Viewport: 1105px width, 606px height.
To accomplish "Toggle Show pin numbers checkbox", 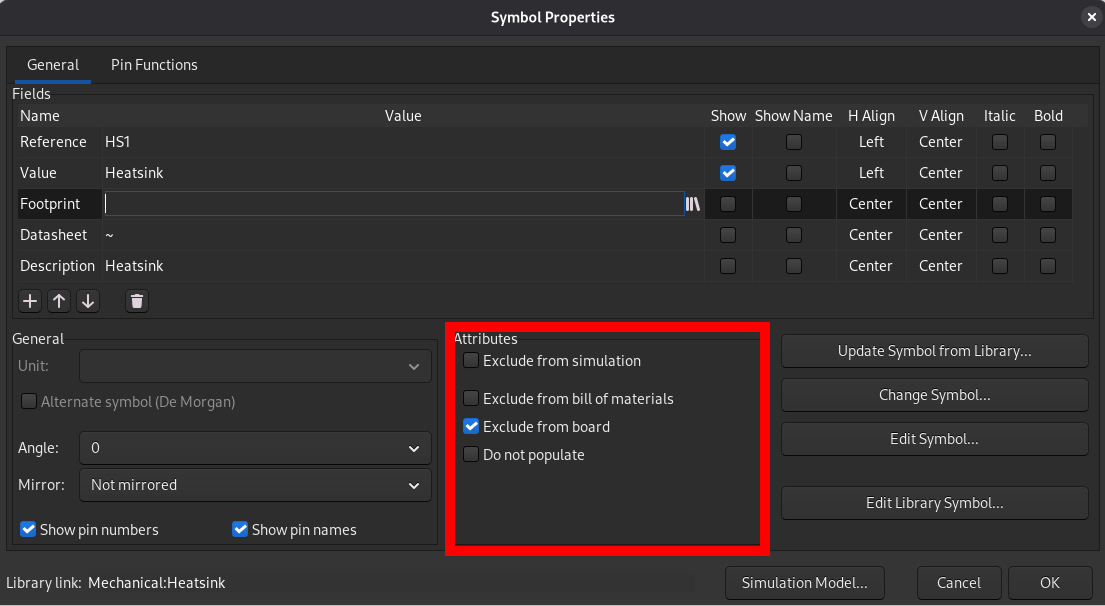I will pyautogui.click(x=28, y=530).
